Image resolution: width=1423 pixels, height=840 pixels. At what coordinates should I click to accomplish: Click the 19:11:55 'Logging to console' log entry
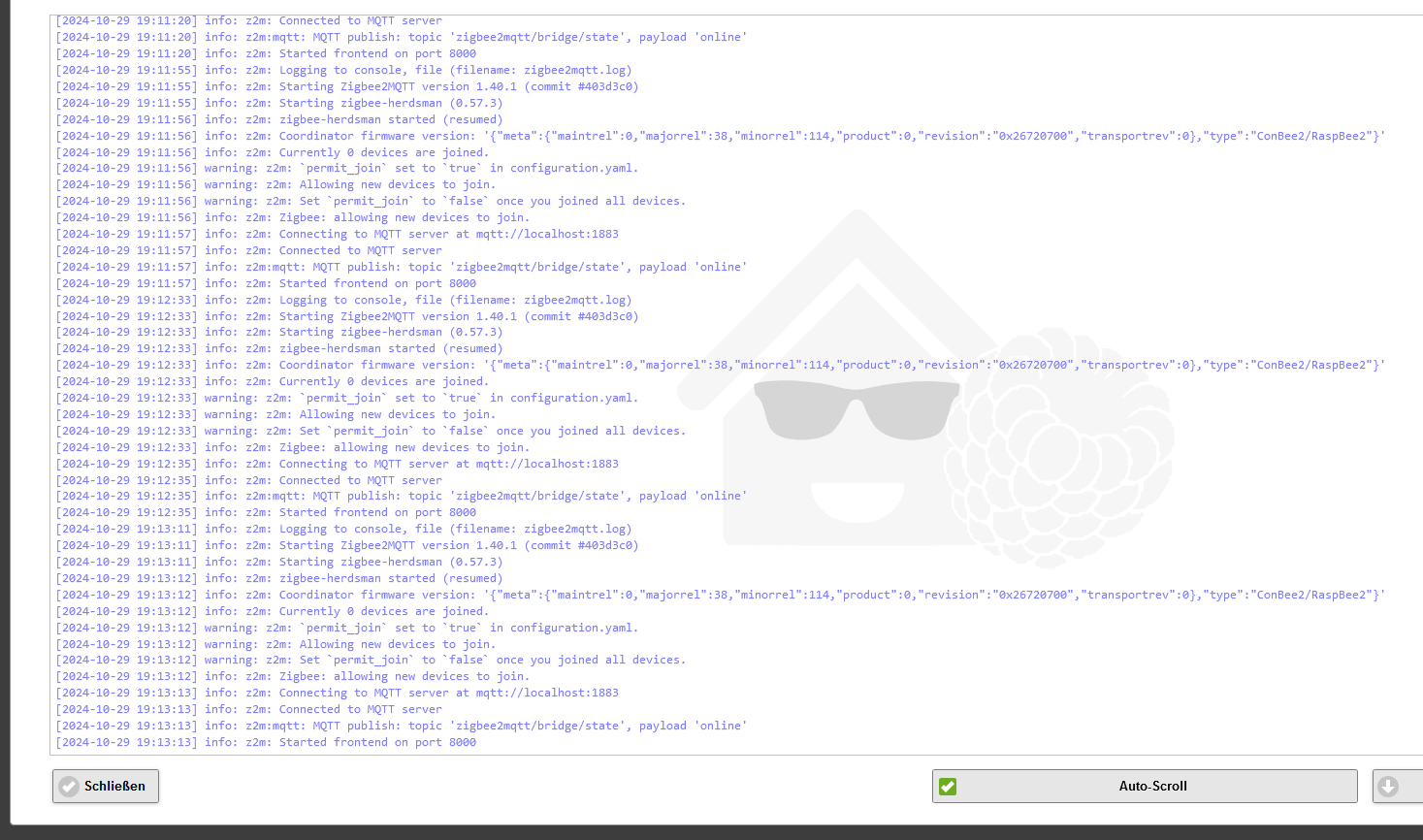(x=343, y=70)
